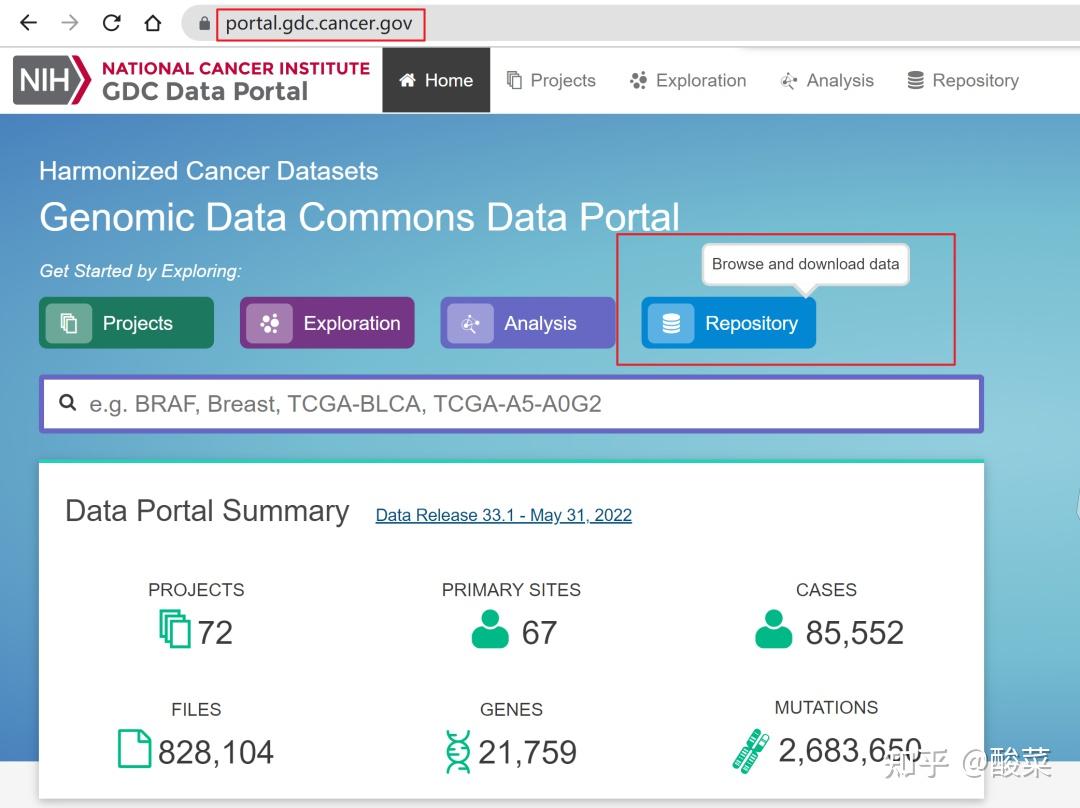Click the magnifier icon in the search box
This screenshot has width=1080, height=808.
click(x=68, y=403)
